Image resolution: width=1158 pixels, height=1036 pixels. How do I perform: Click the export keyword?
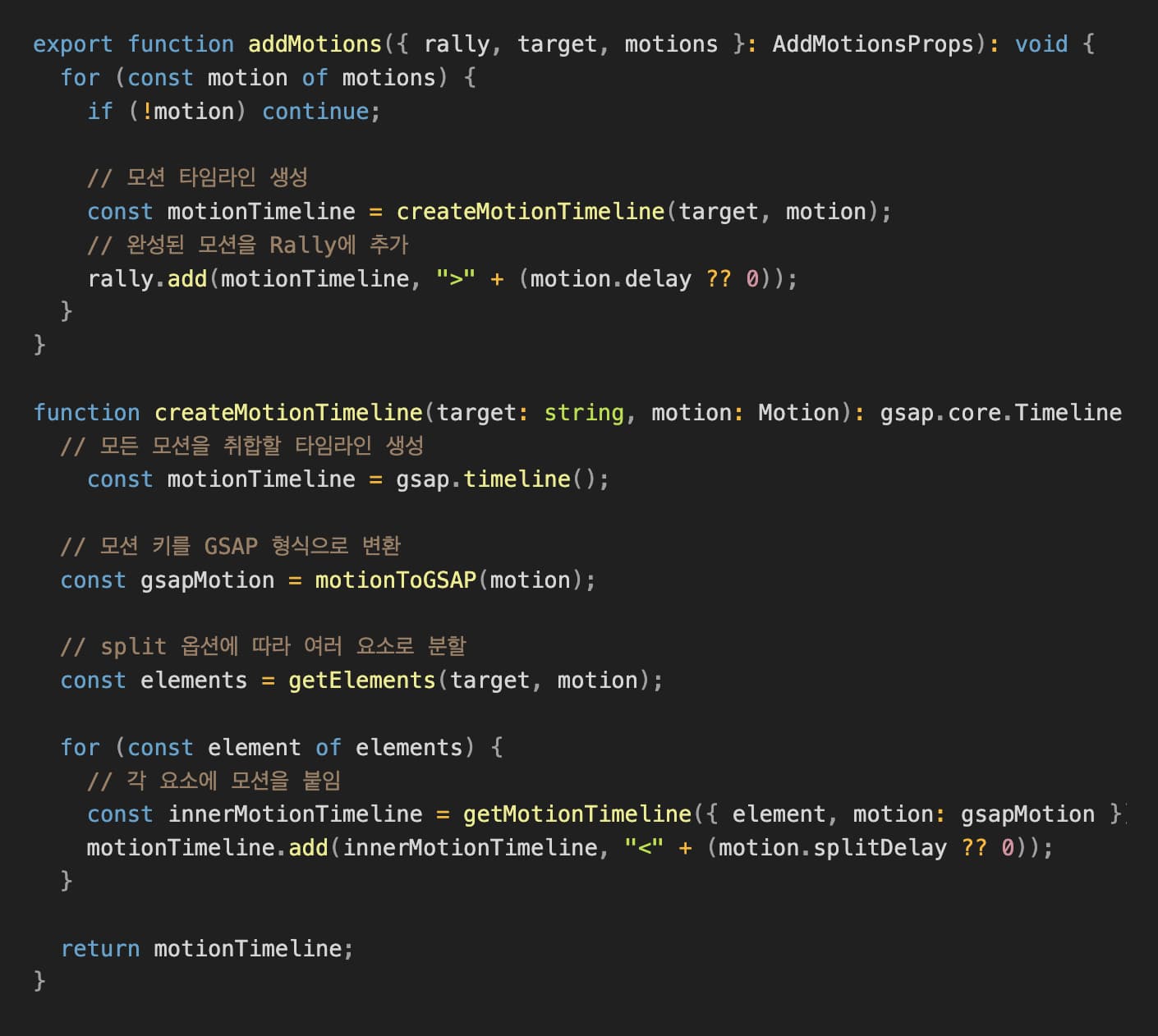pyautogui.click(x=72, y=44)
